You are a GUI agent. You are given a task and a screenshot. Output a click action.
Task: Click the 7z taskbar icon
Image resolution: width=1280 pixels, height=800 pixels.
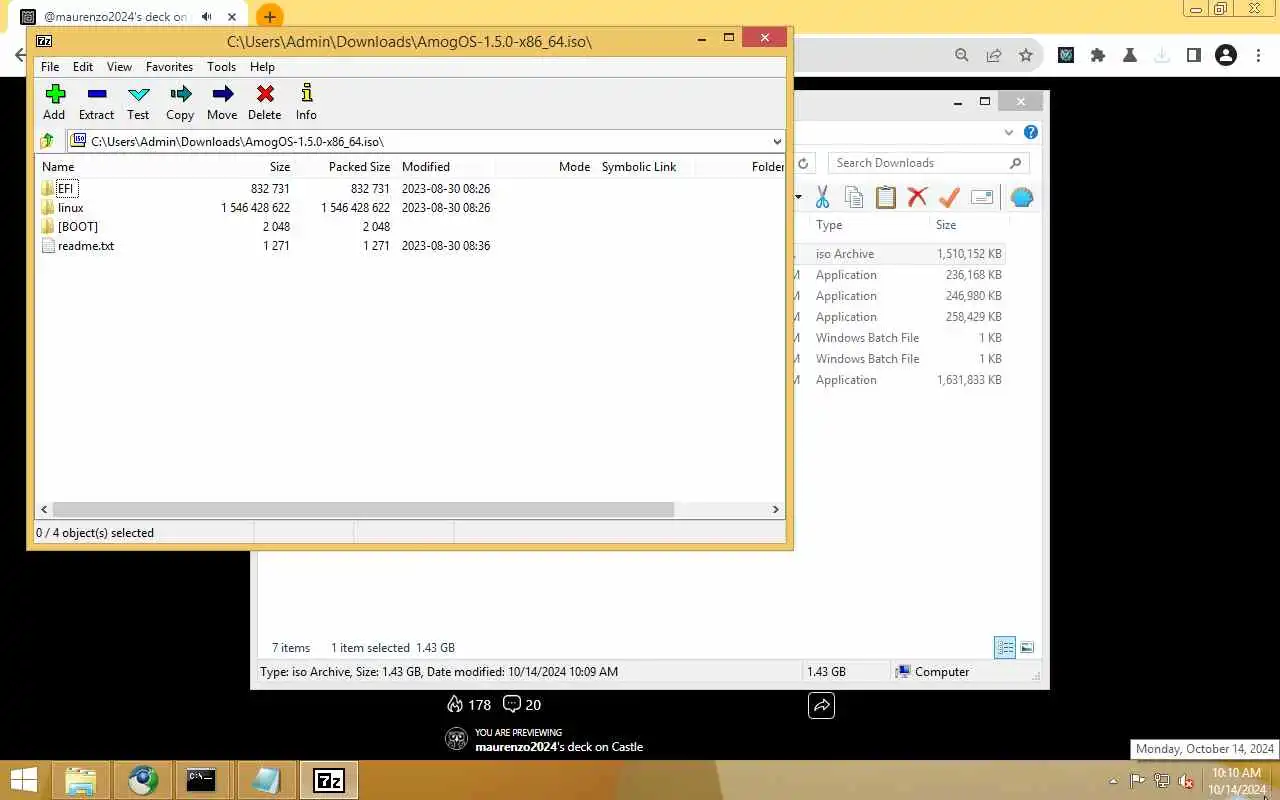328,780
